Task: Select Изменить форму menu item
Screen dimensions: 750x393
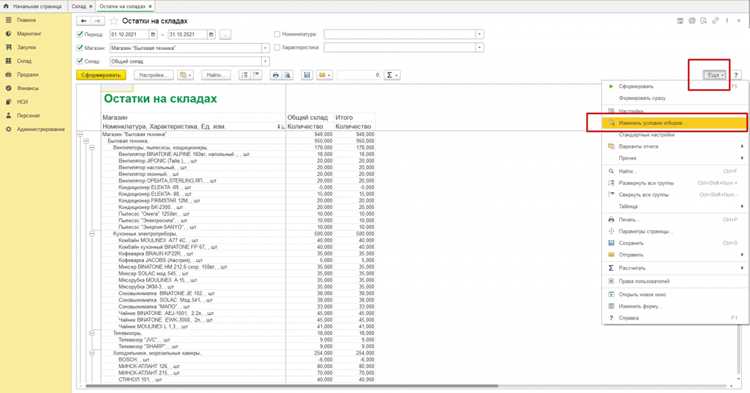Action: click(x=673, y=306)
